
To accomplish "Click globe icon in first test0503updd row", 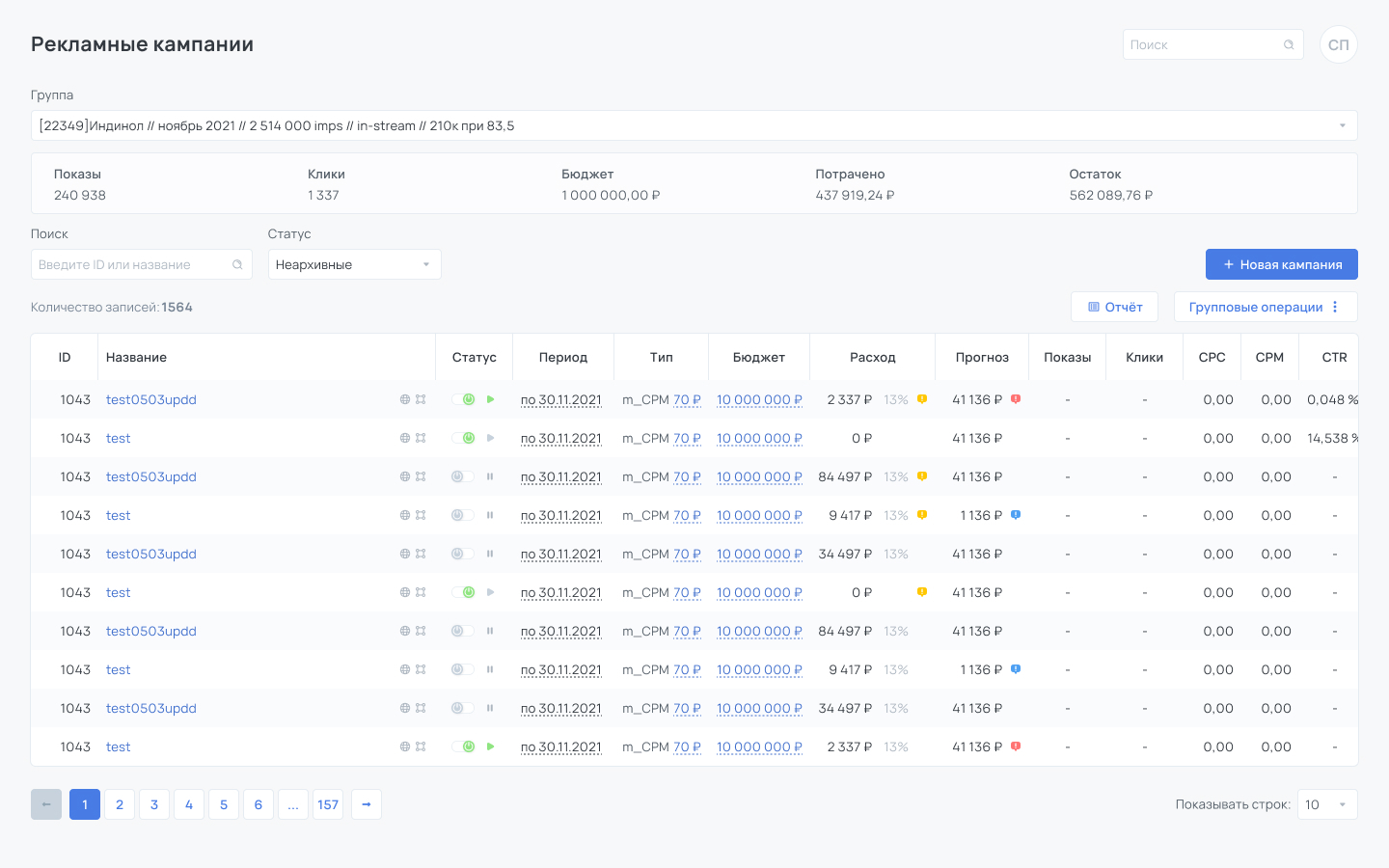I will 405,399.
